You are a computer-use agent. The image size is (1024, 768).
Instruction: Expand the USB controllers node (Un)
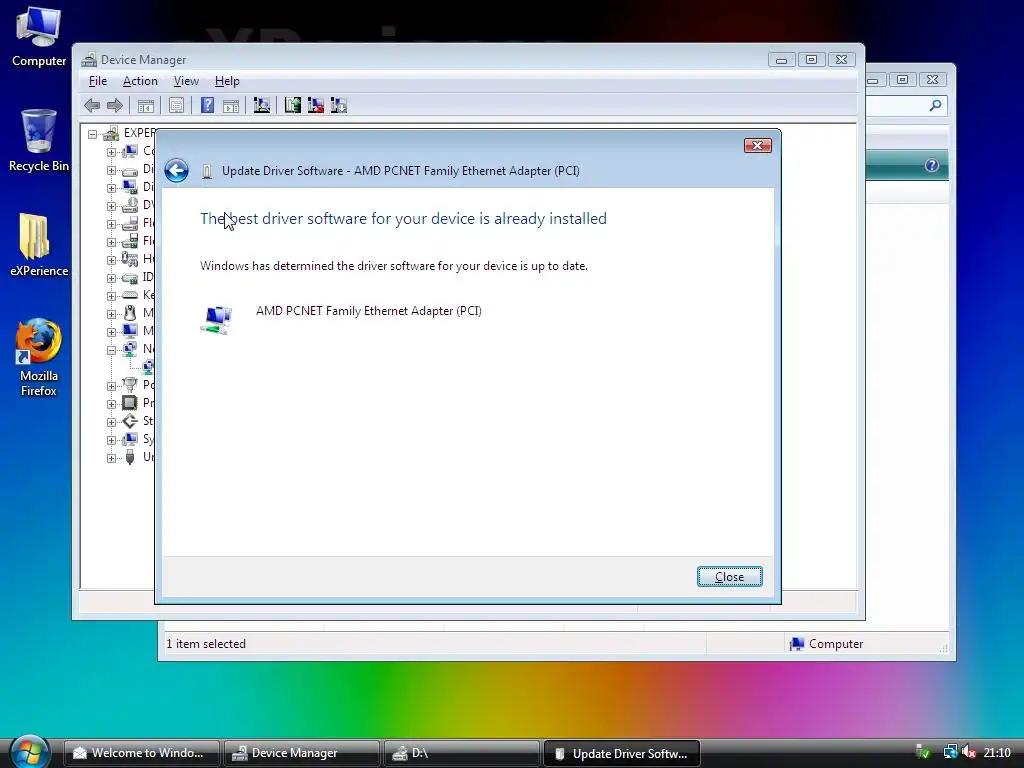(x=111, y=458)
